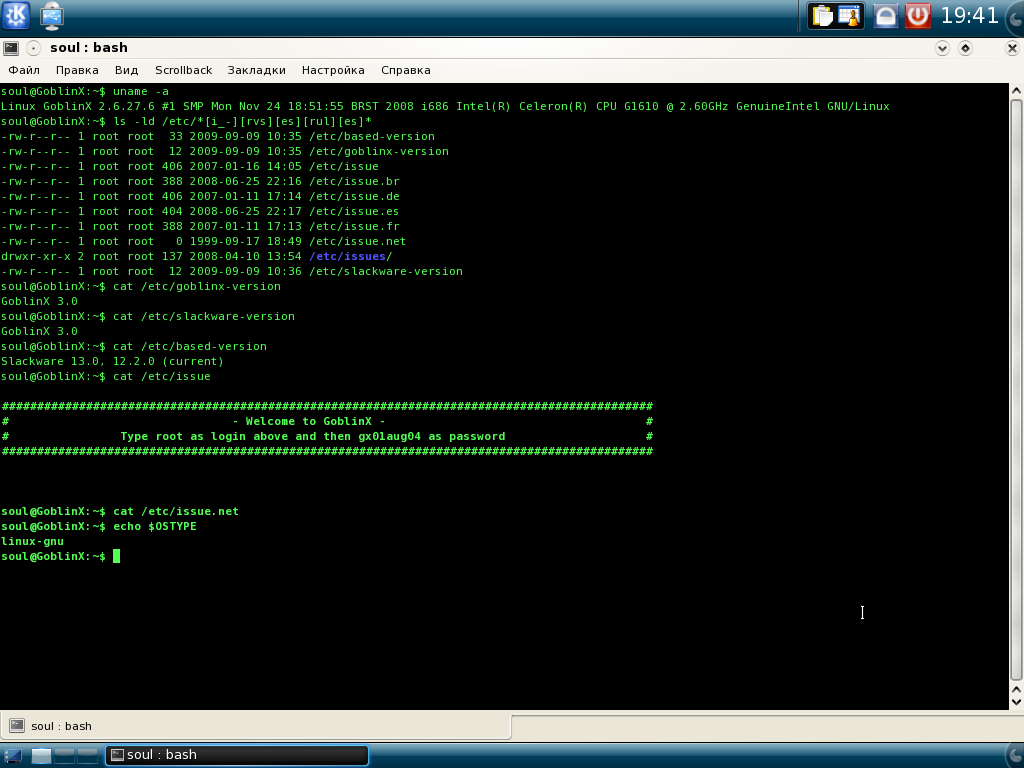Click the terminal vertical scrollbar track

[x=1016, y=390]
